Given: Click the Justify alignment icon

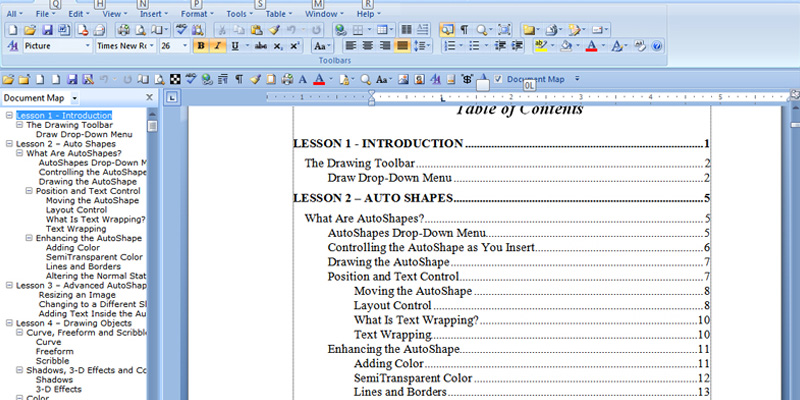Looking at the screenshot, I should [x=402, y=46].
